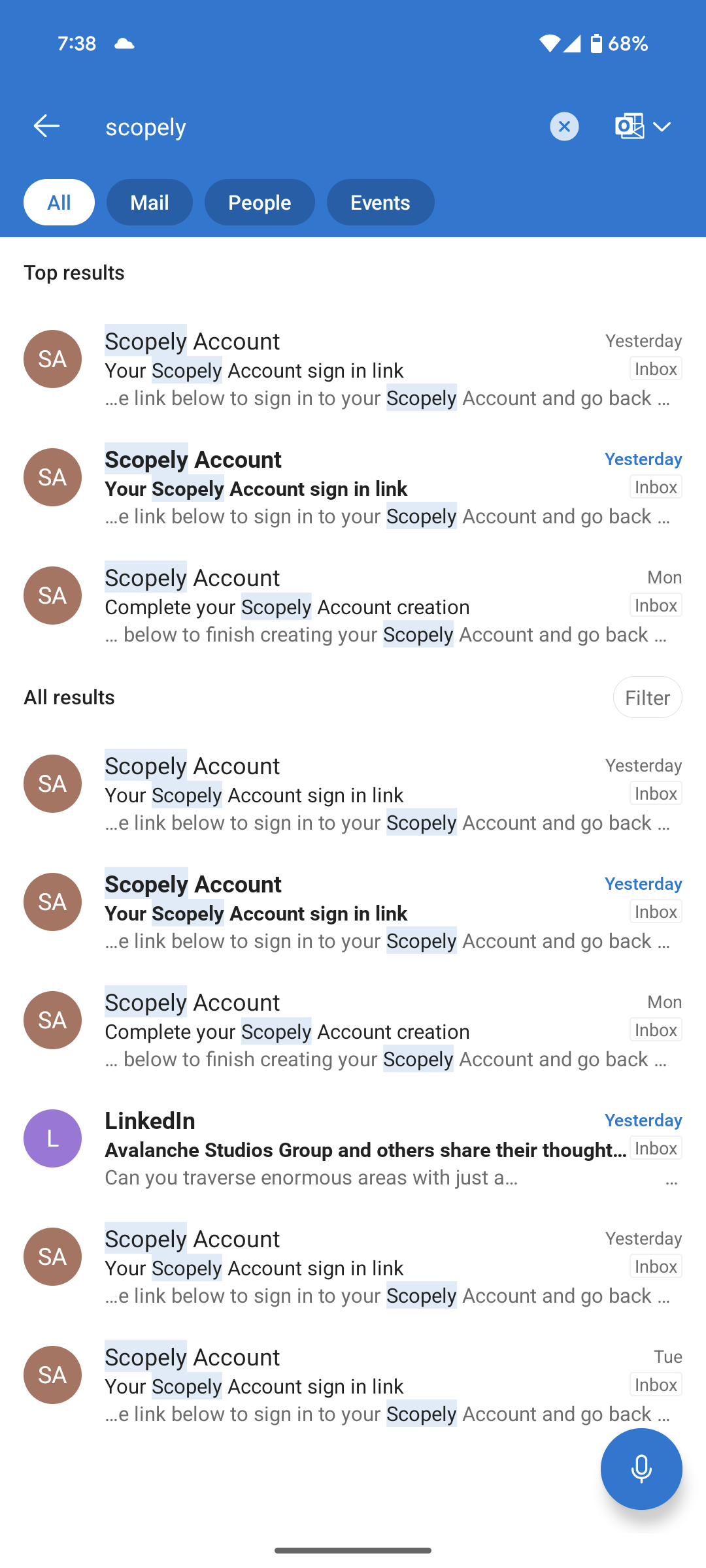
Task: Select the All filter tab
Action: coord(59,203)
